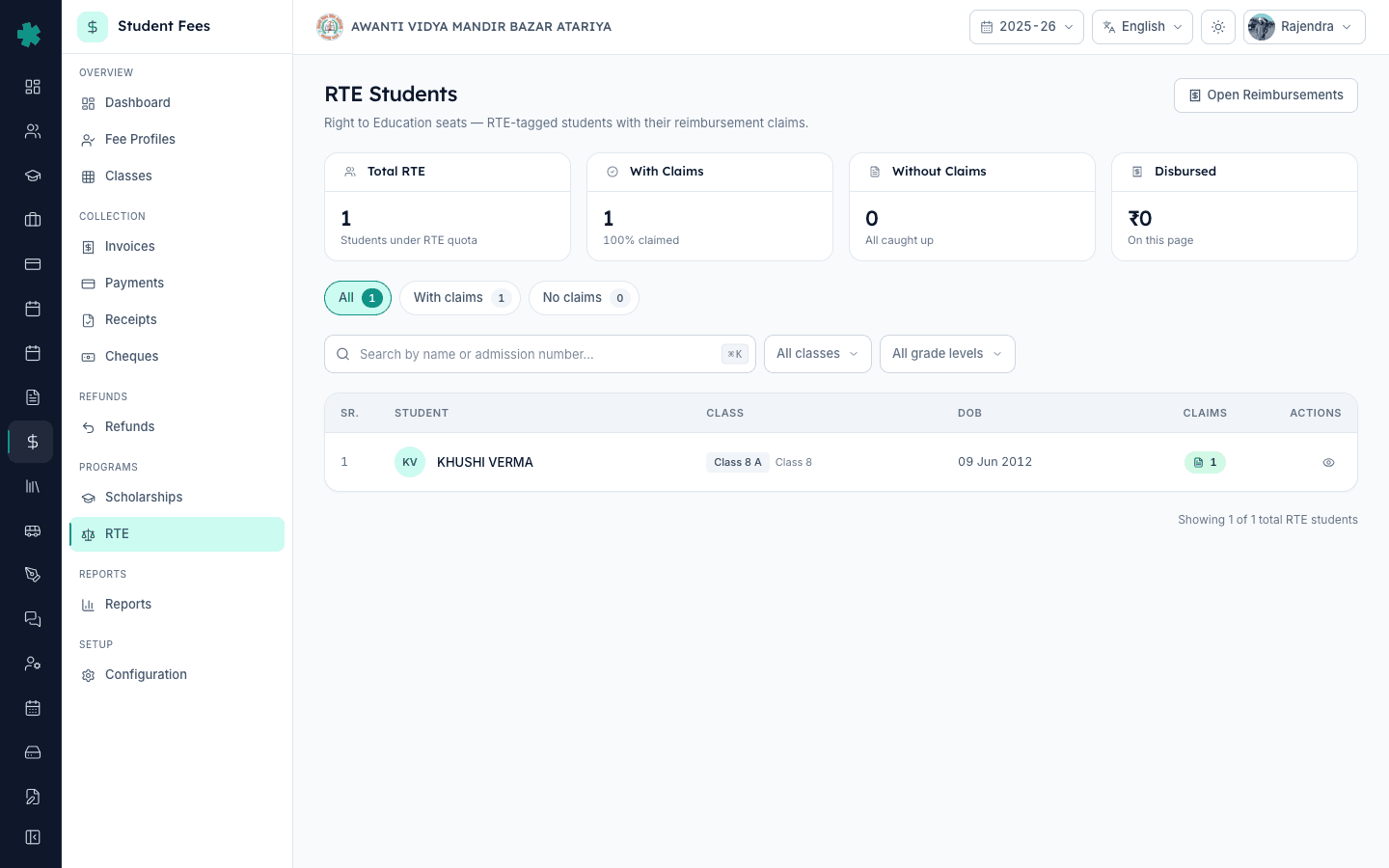This screenshot has height=868, width=1389.
Task: Select the RTE menu item
Action: point(177,534)
